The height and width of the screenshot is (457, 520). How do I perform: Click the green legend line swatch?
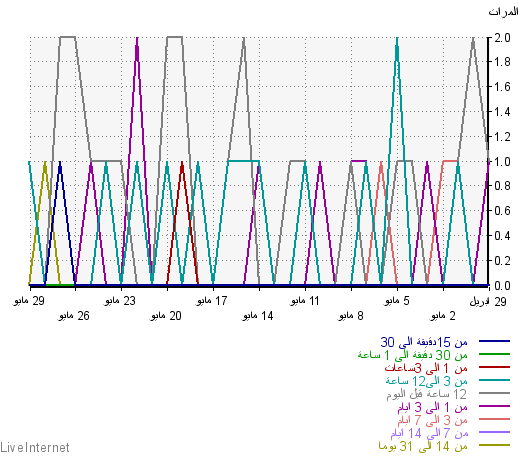click(494, 354)
